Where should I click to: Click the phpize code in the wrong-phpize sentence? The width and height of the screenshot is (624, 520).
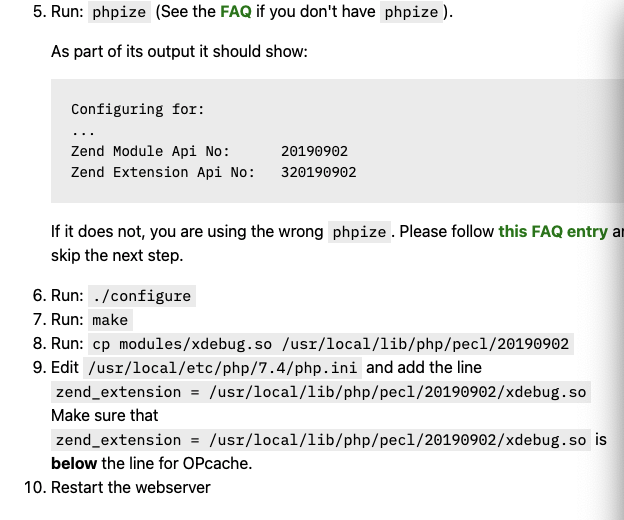click(x=359, y=232)
